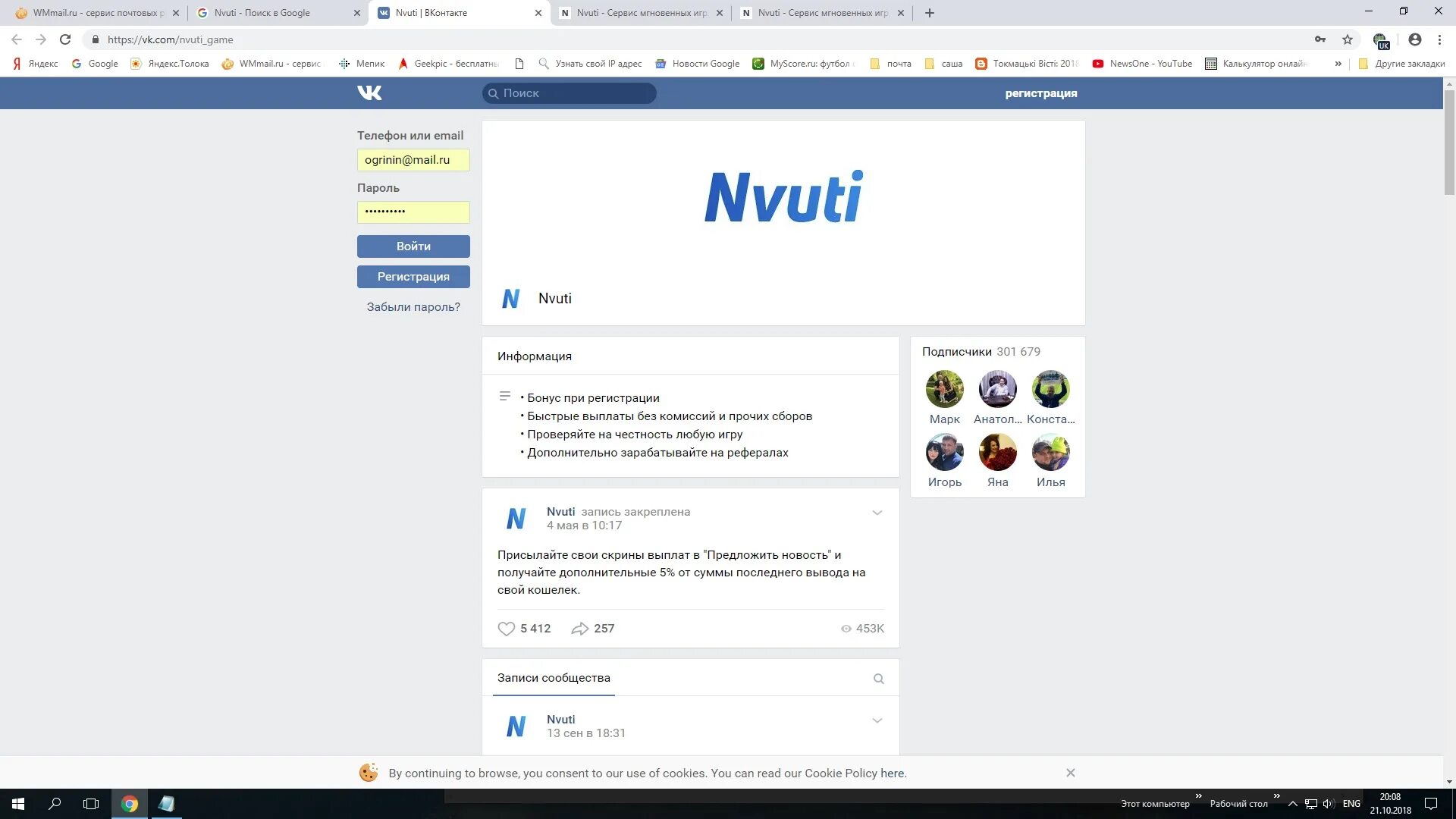Expand options on 13 сен post

point(877,720)
